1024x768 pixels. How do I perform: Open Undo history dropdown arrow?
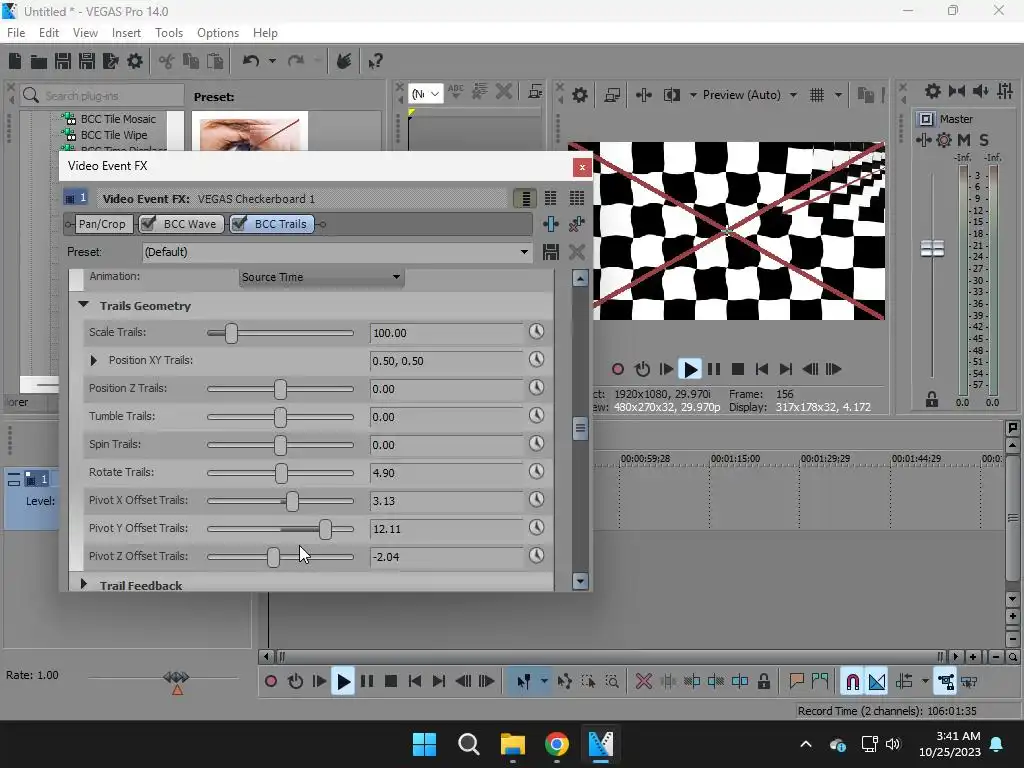click(272, 61)
